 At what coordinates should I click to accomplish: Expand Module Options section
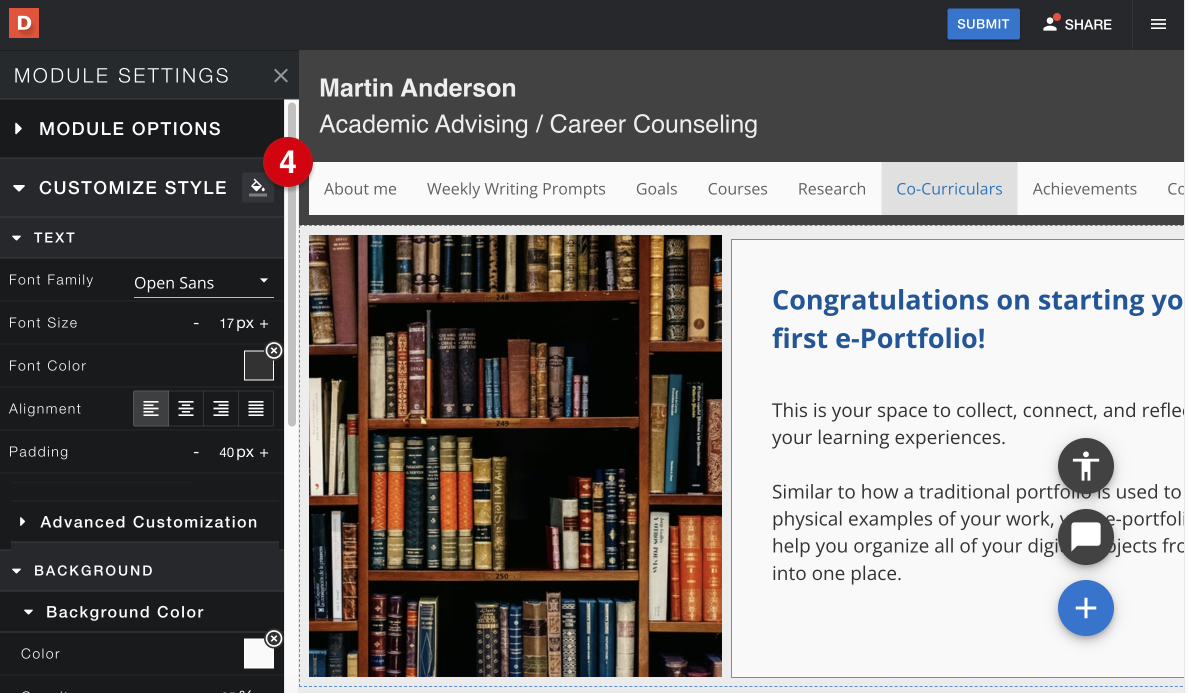[x=142, y=129]
